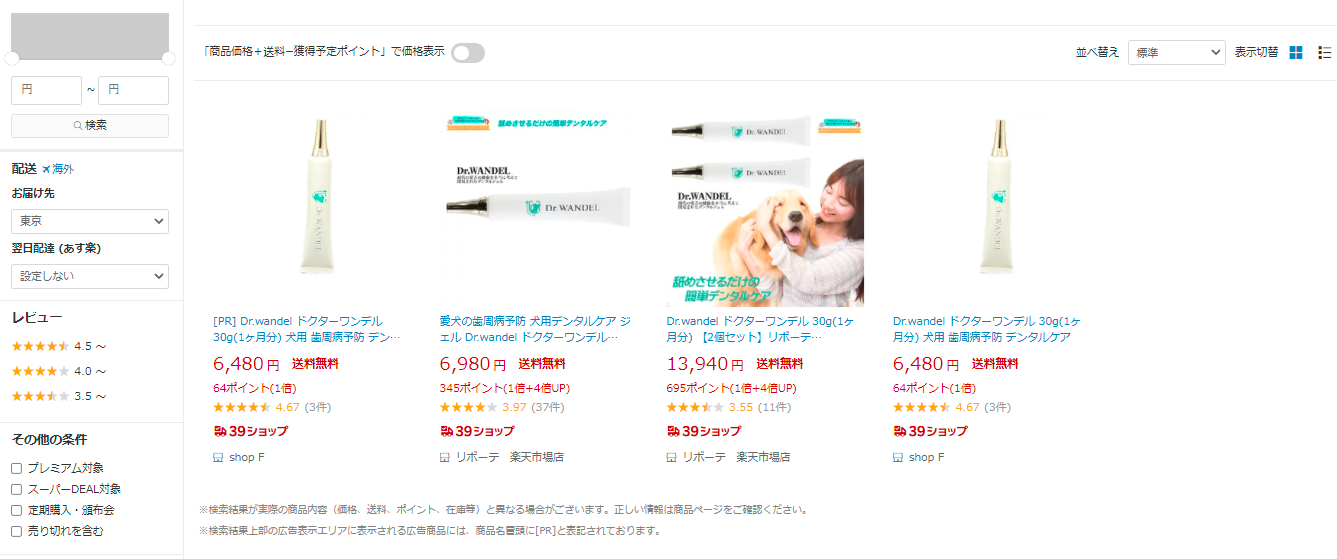This screenshot has height=559, width=1337.
Task: Click the right handle of the price slider
Action: coord(168,58)
